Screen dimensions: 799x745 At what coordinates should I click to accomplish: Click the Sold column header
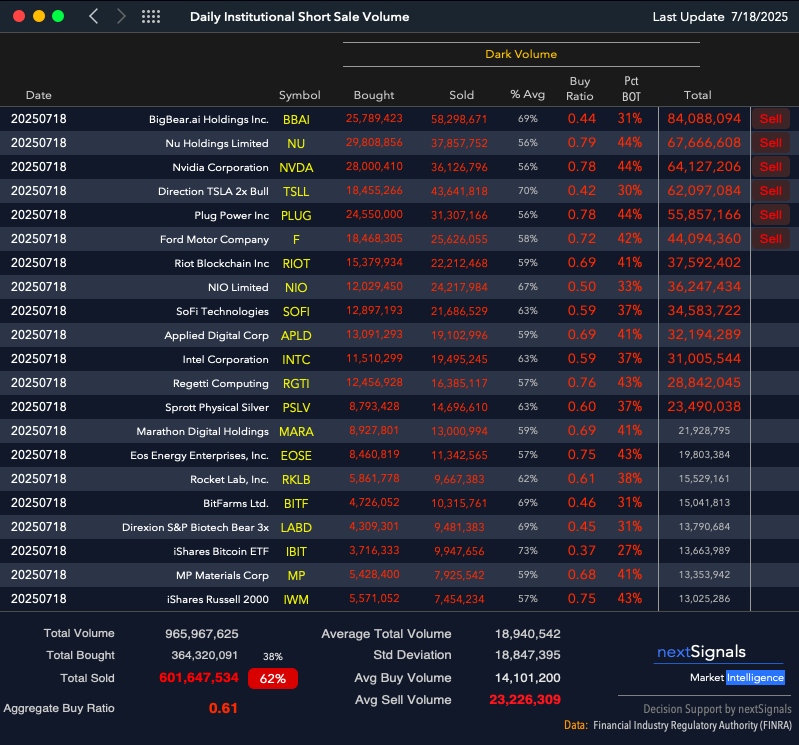point(462,95)
